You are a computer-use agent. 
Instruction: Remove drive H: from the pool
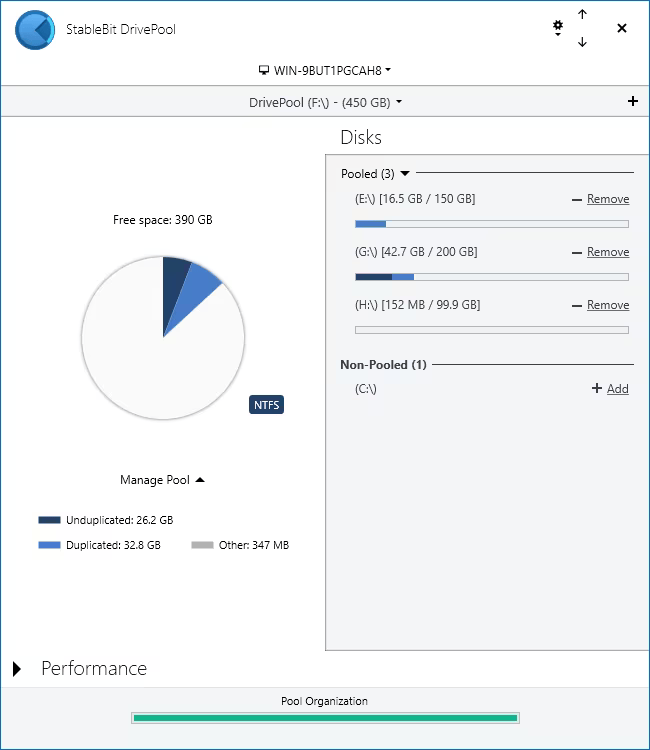pos(607,305)
